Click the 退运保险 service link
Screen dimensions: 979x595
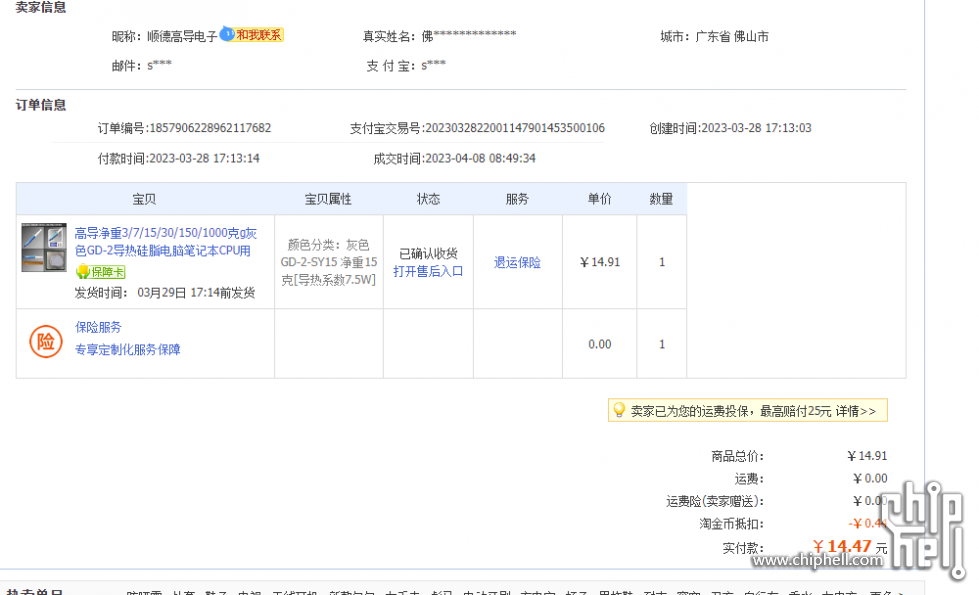click(x=517, y=262)
